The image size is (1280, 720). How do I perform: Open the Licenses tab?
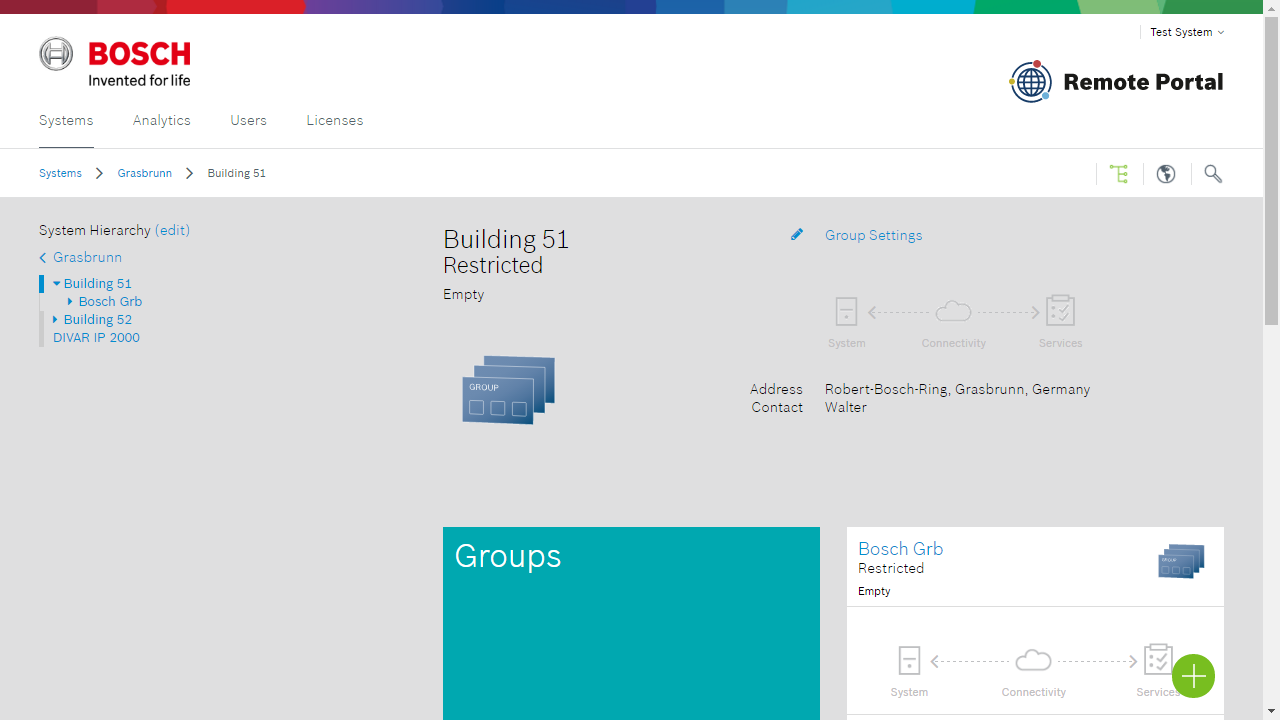coord(335,120)
